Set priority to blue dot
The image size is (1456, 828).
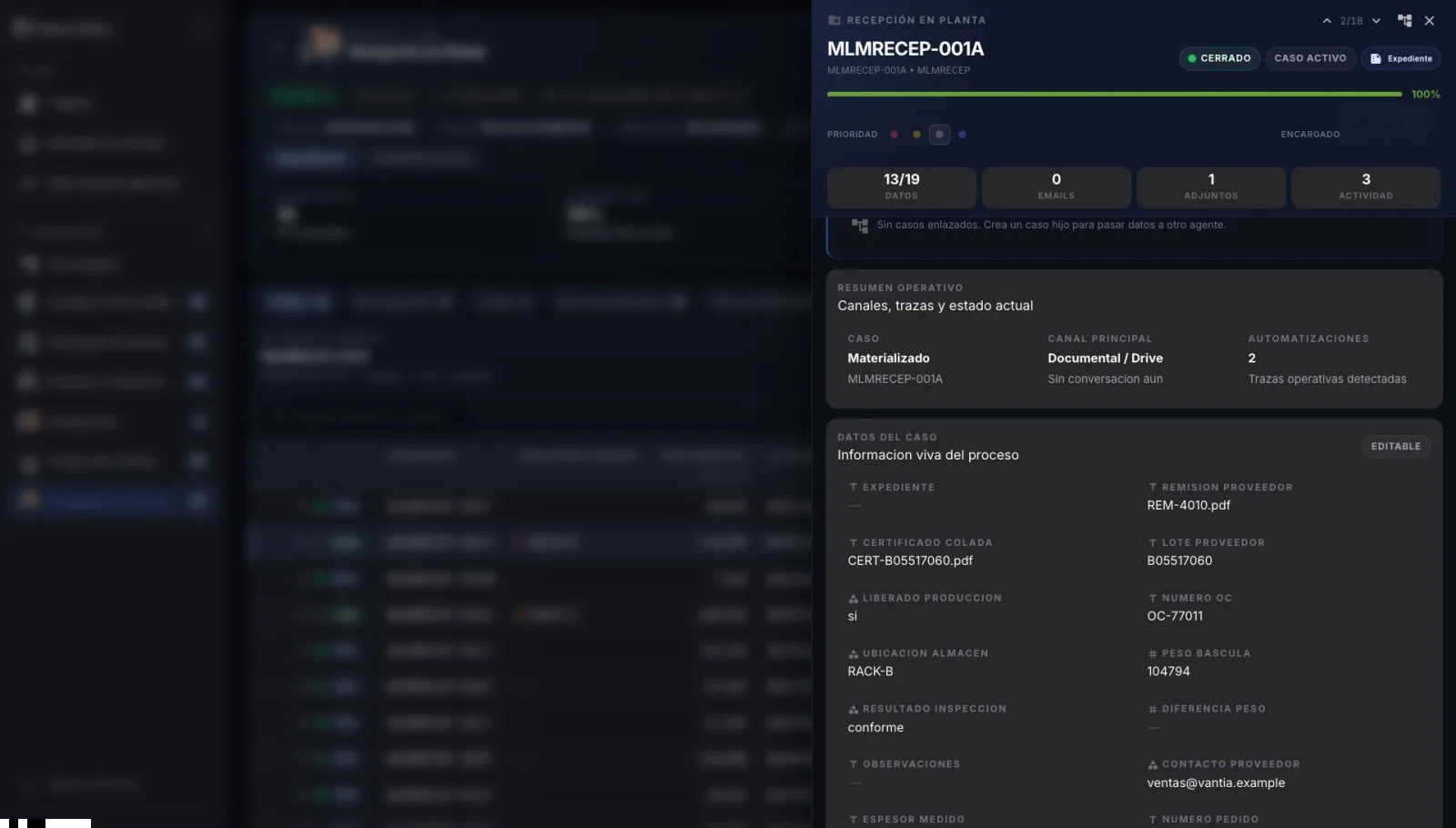pyautogui.click(x=962, y=135)
